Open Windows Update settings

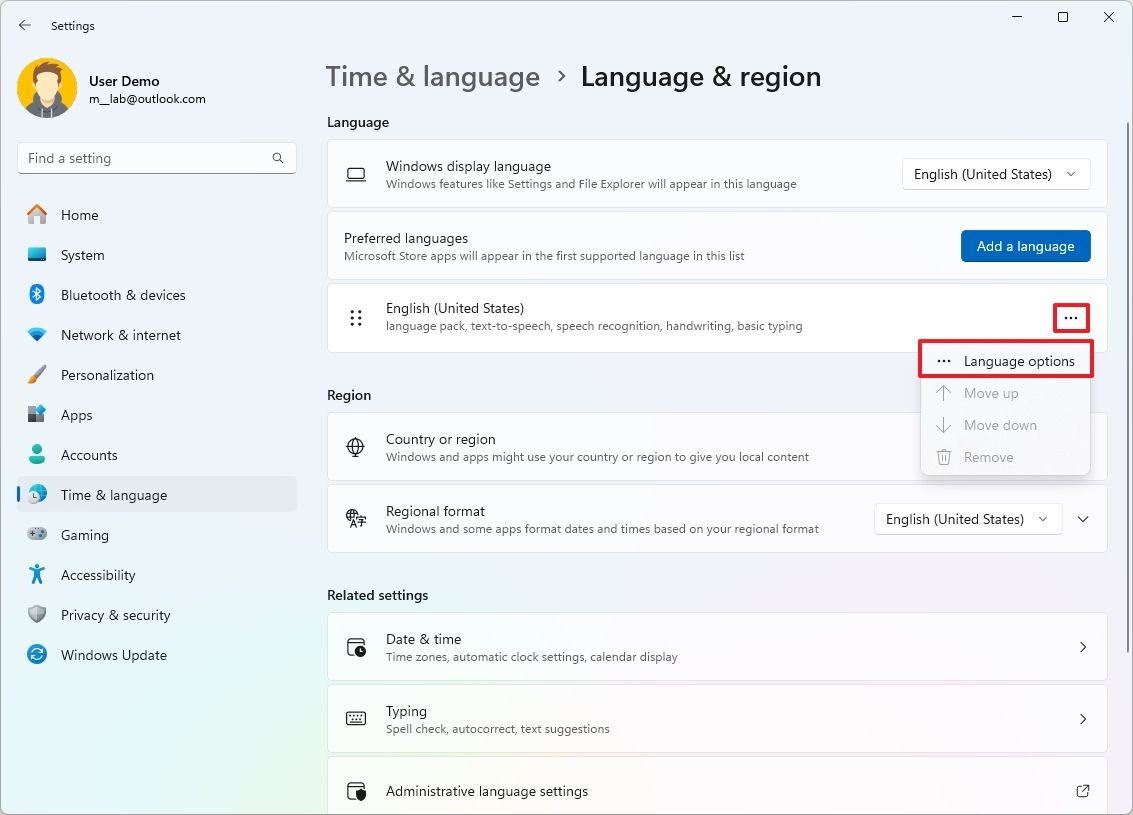113,655
